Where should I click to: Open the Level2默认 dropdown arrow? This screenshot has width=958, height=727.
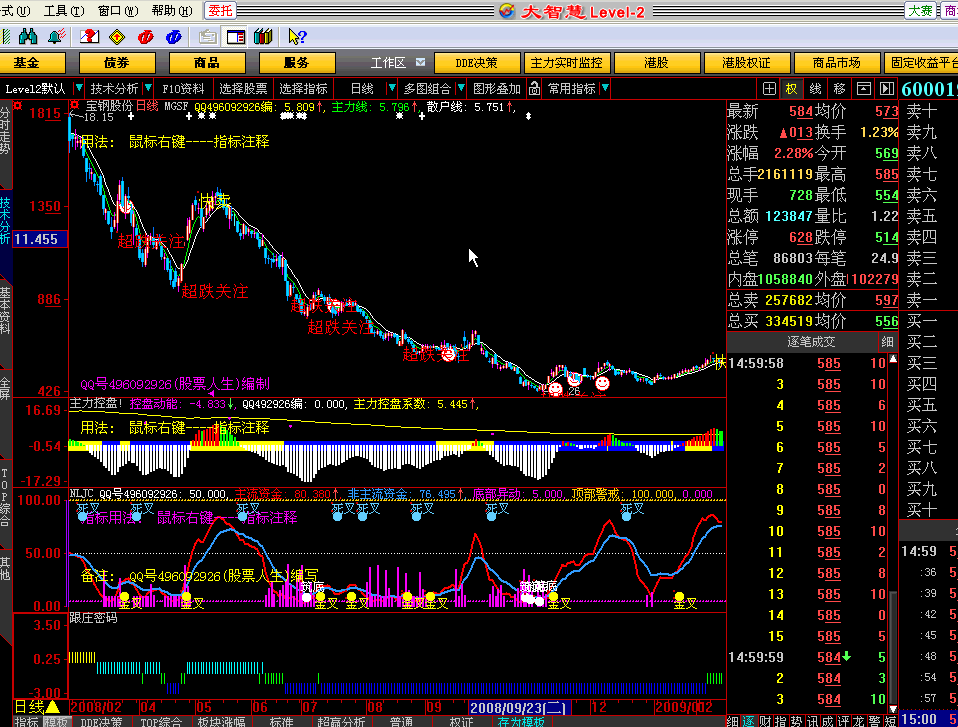[78, 89]
